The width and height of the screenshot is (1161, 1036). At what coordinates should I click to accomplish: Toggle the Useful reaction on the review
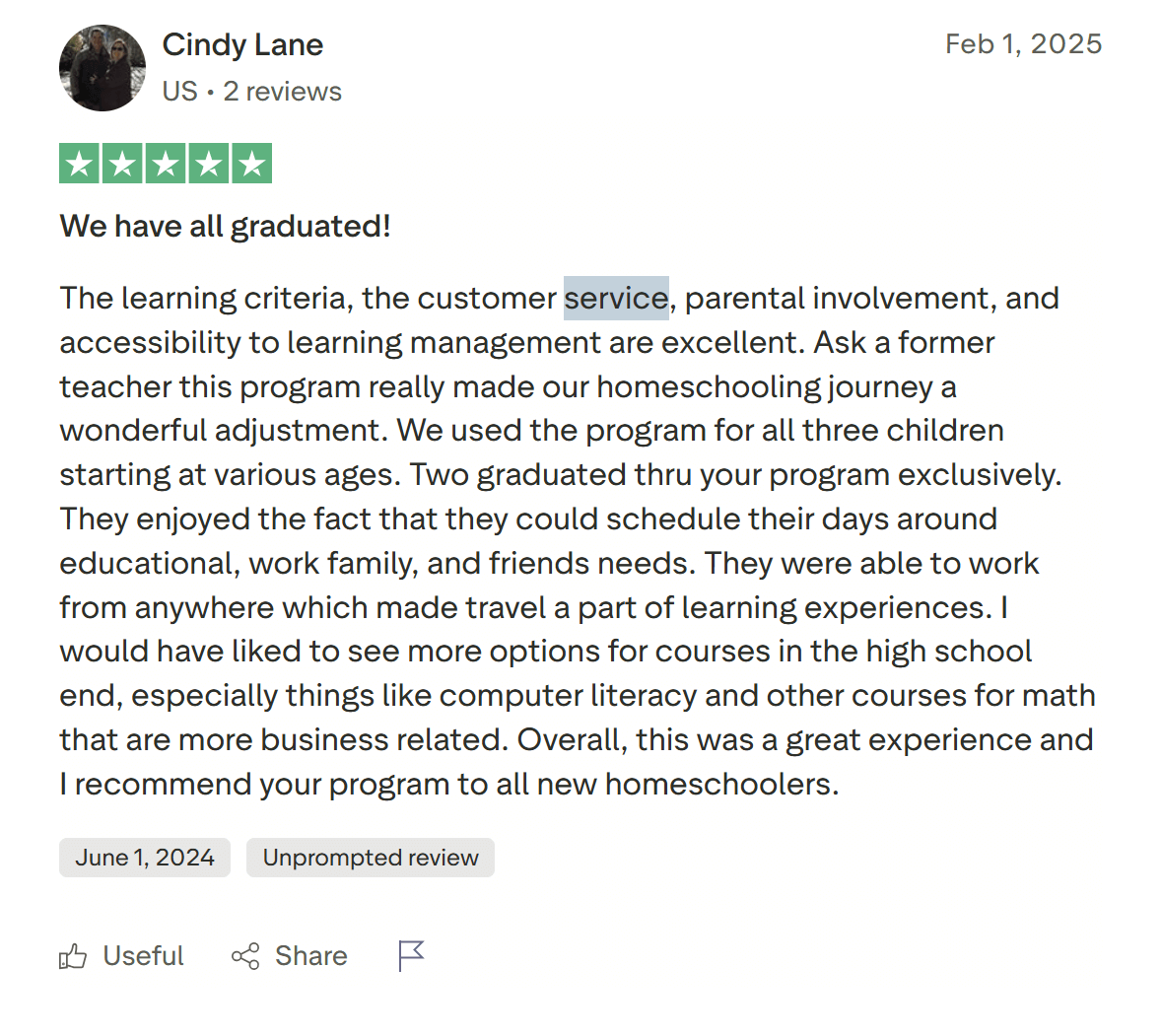coord(121,955)
